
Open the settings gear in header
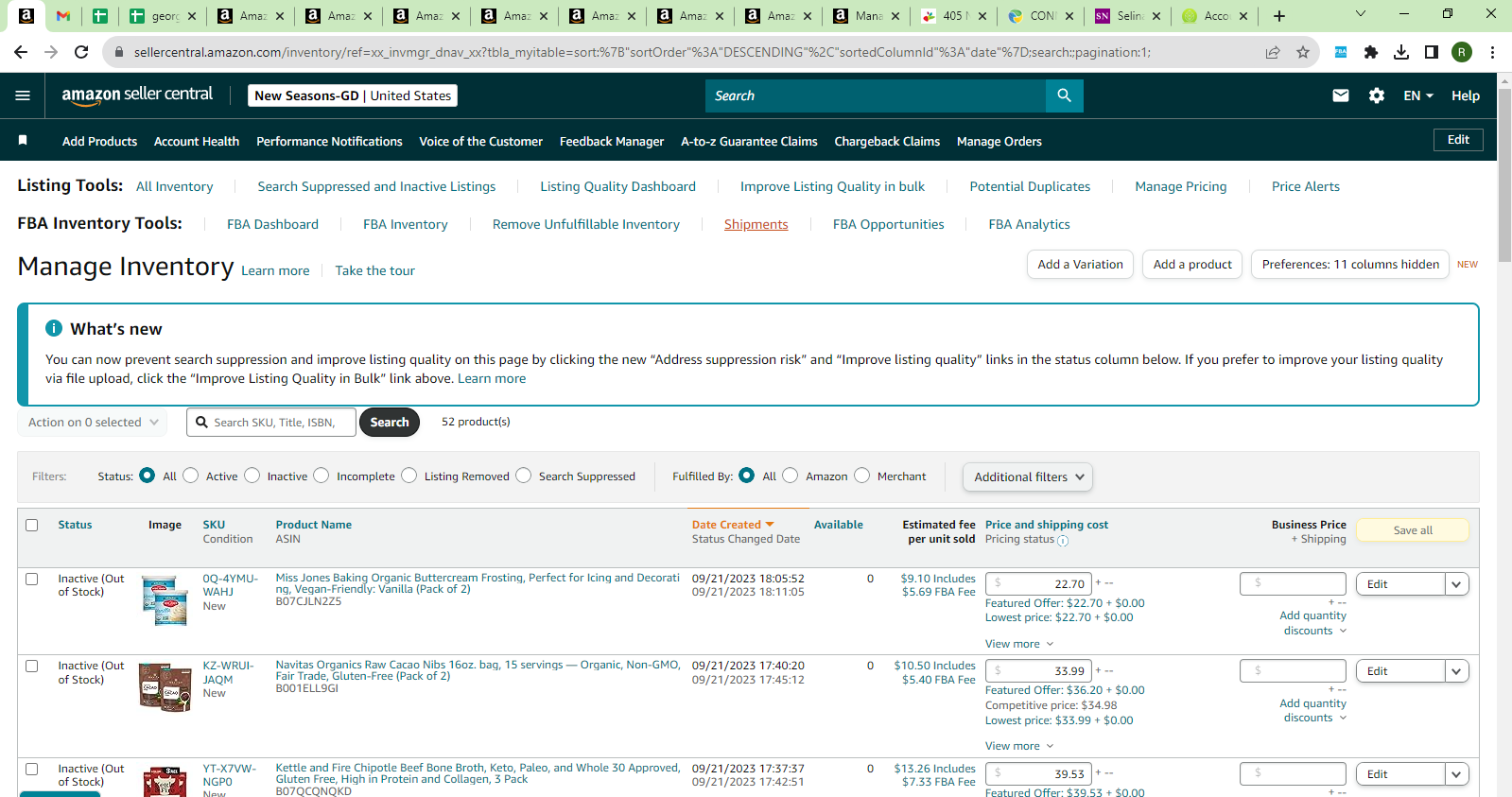coord(1377,95)
